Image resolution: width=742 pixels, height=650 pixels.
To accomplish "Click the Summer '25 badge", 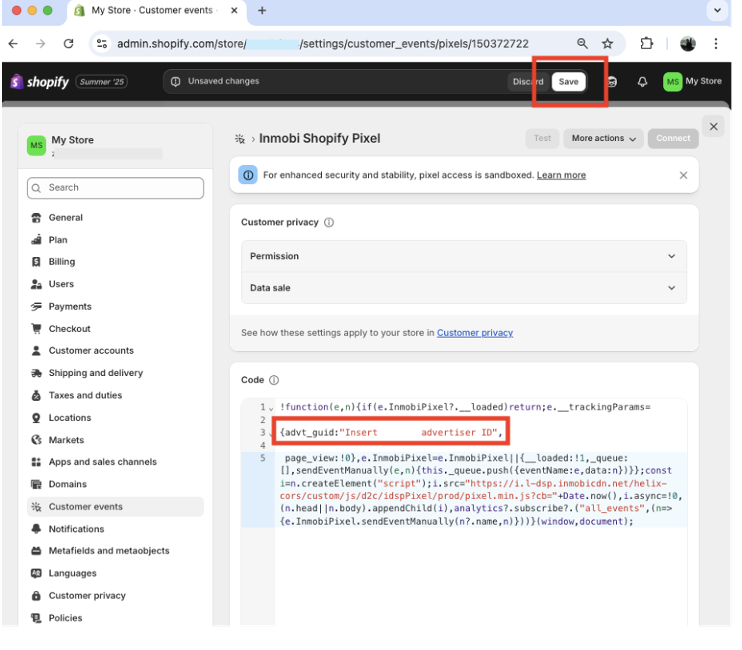I will (102, 82).
